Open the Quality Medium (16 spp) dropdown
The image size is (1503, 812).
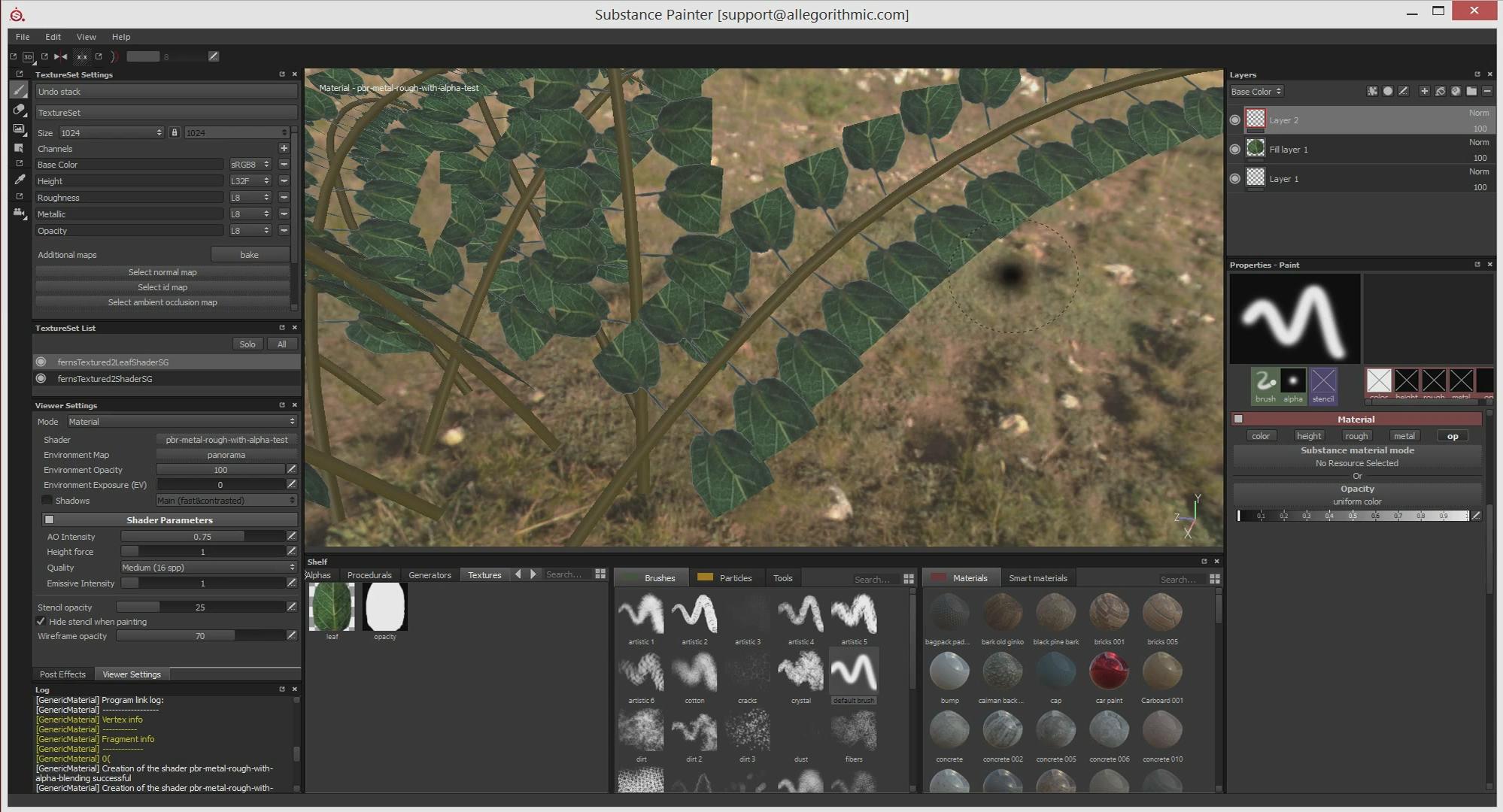pyautogui.click(x=208, y=568)
